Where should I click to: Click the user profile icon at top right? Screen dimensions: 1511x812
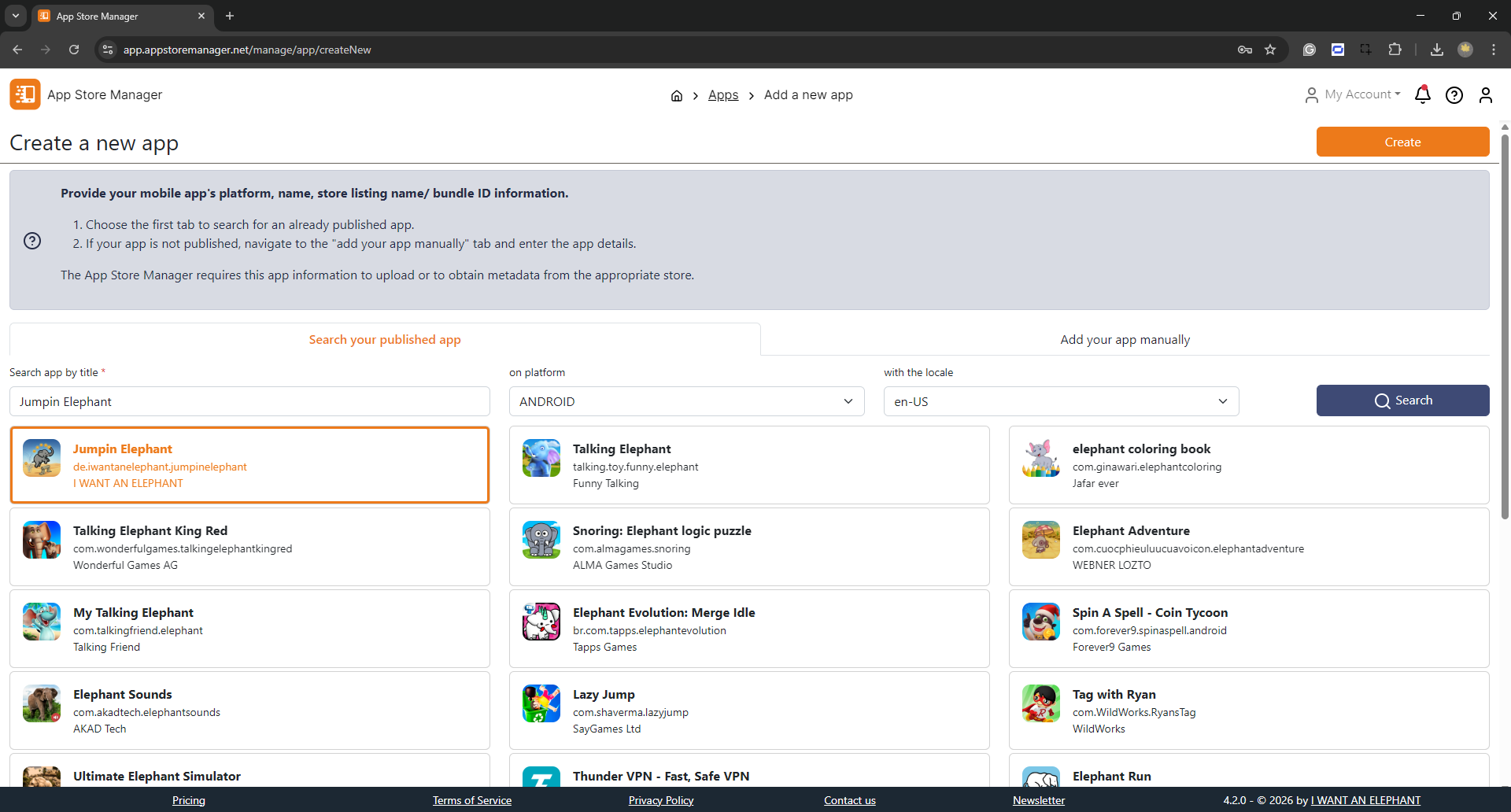click(1485, 95)
